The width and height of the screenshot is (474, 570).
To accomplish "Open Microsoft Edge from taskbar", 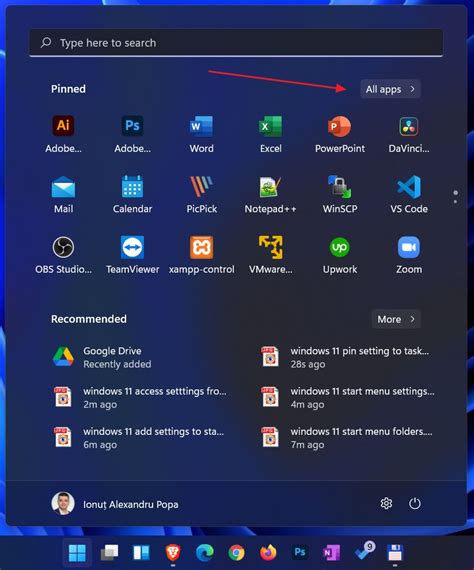I will pos(205,553).
